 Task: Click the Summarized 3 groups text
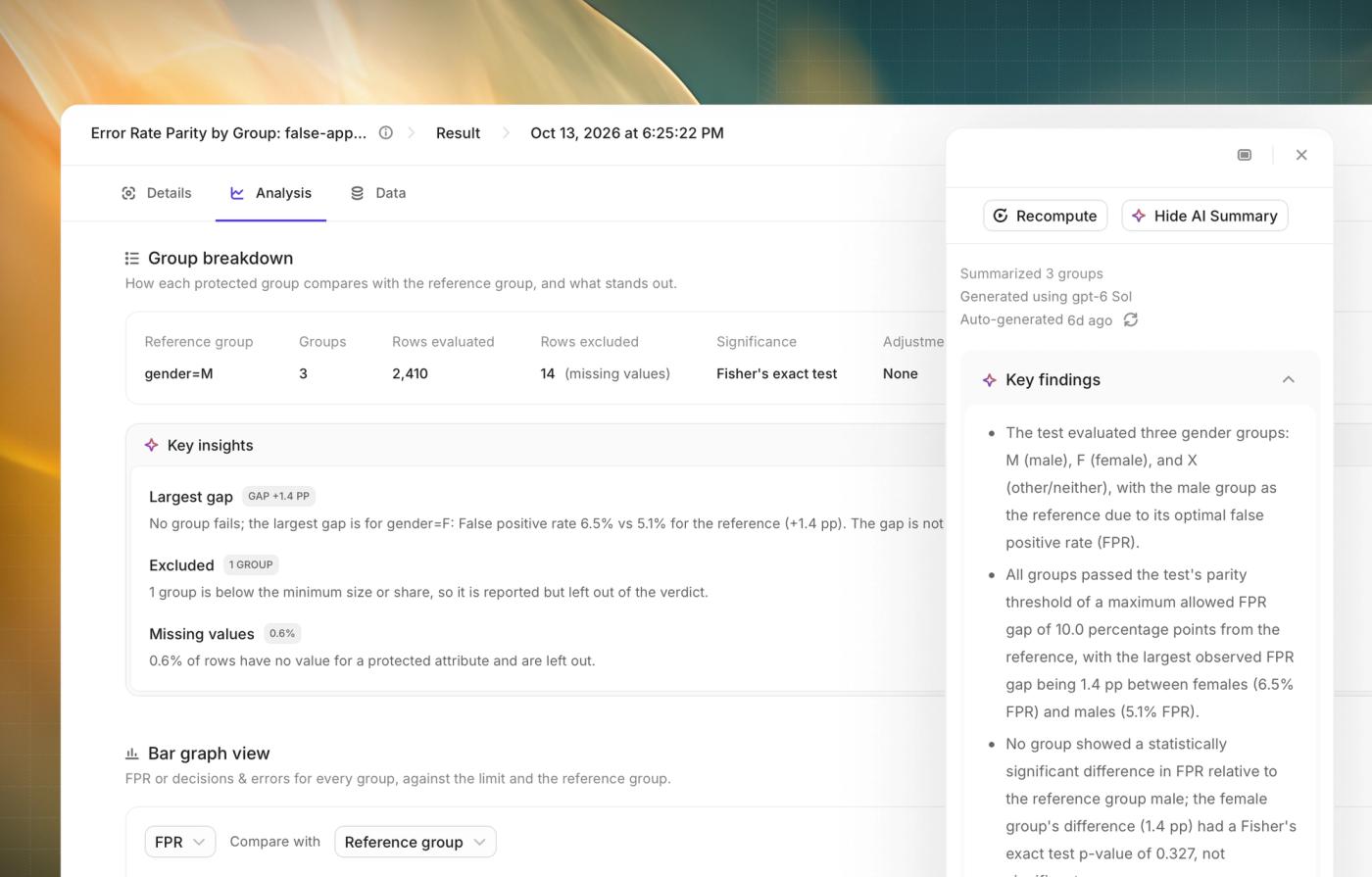[1031, 274]
